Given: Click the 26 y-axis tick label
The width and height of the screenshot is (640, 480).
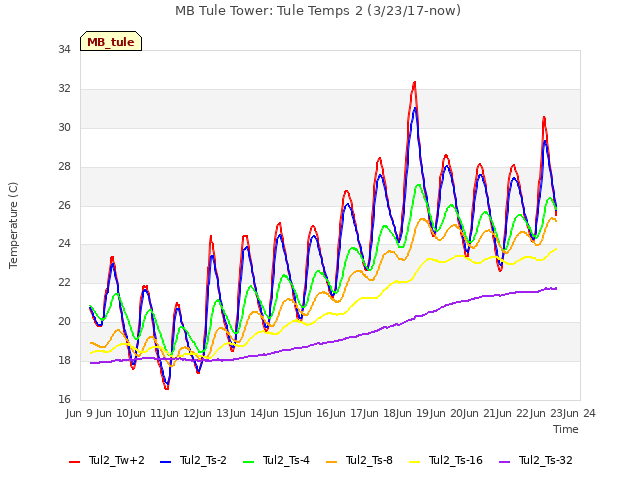Looking at the screenshot, I should tap(64, 205).
